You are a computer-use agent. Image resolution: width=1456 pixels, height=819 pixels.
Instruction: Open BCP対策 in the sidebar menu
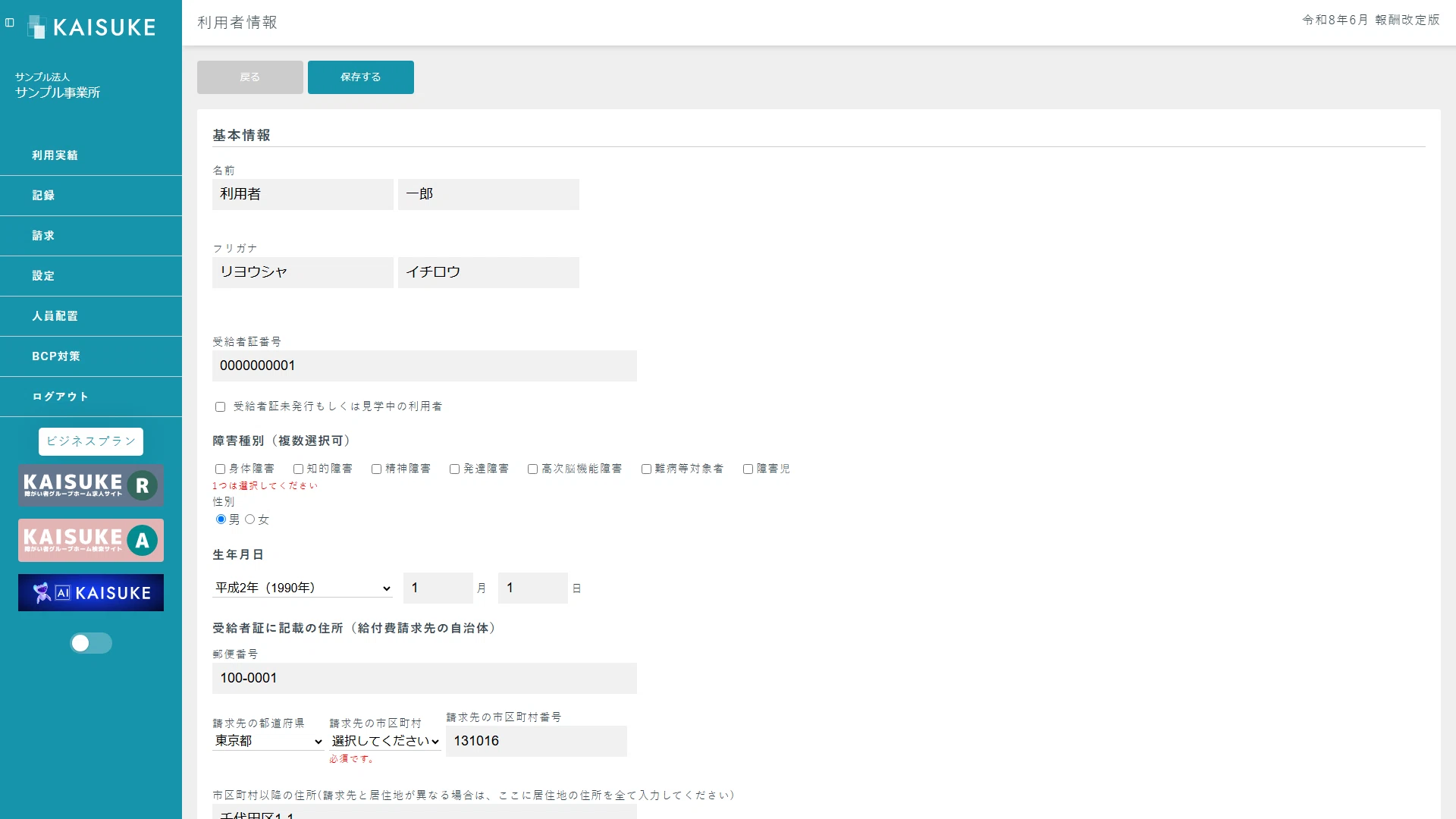point(91,356)
